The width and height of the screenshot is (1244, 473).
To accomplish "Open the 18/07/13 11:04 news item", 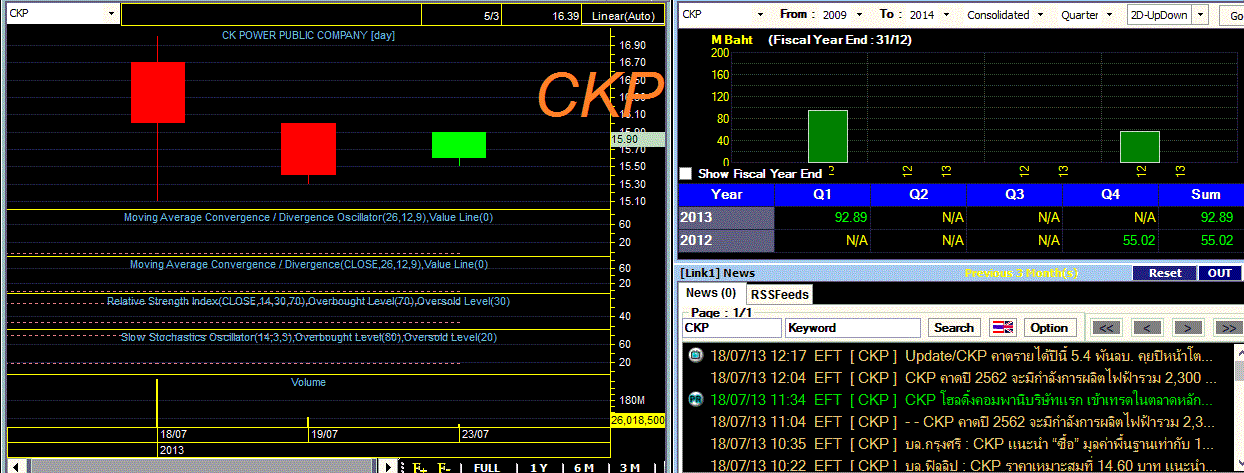I will [x=964, y=421].
